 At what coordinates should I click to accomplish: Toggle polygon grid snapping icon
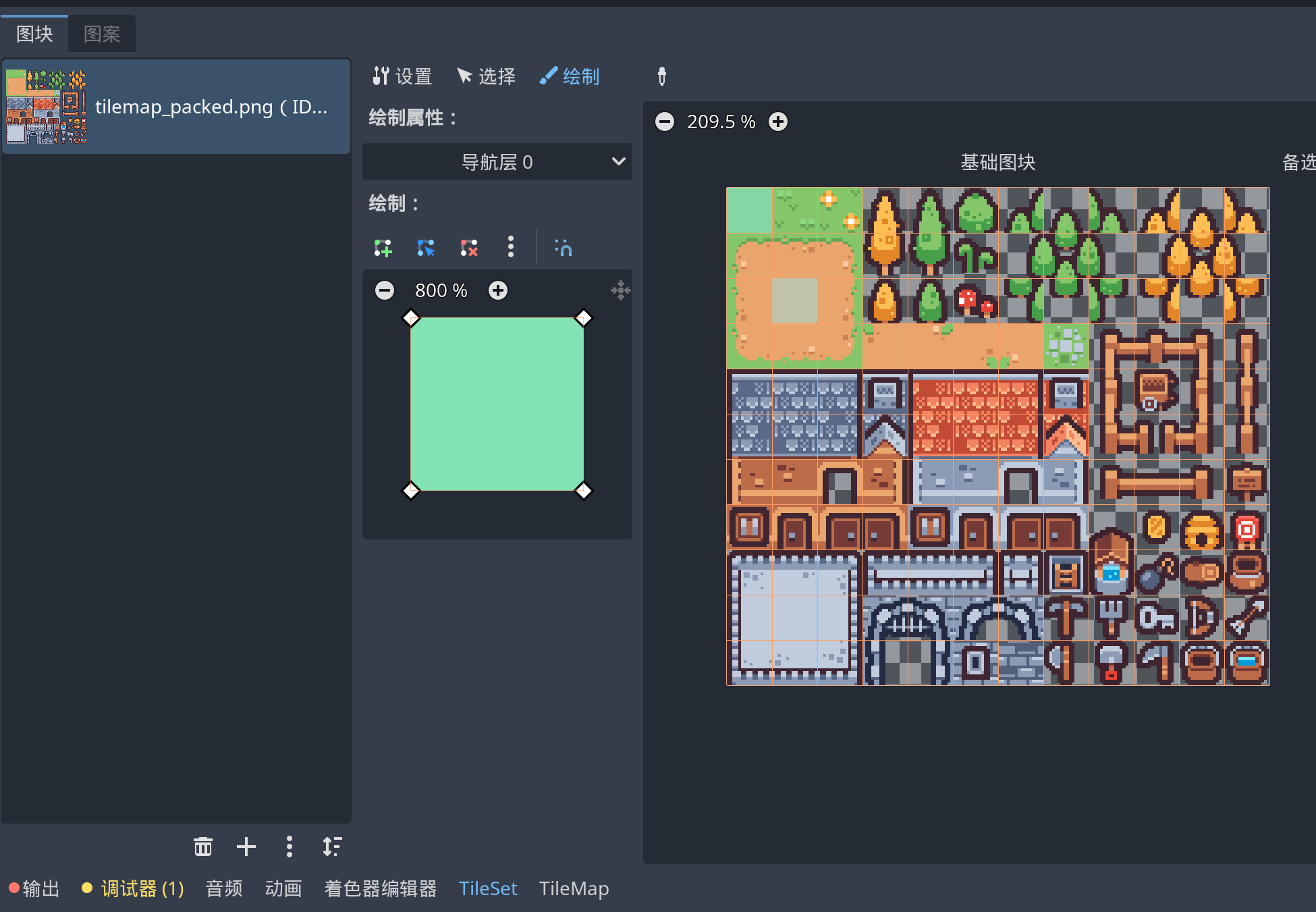tap(563, 248)
